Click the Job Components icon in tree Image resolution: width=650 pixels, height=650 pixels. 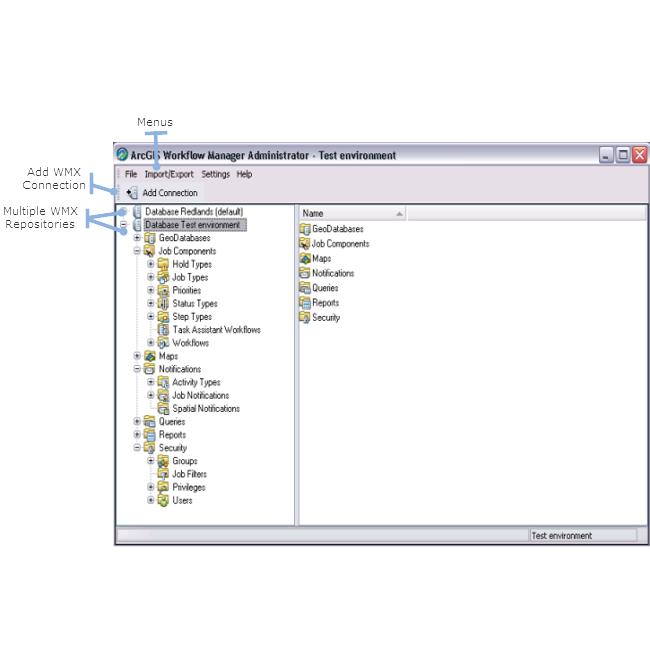click(150, 251)
